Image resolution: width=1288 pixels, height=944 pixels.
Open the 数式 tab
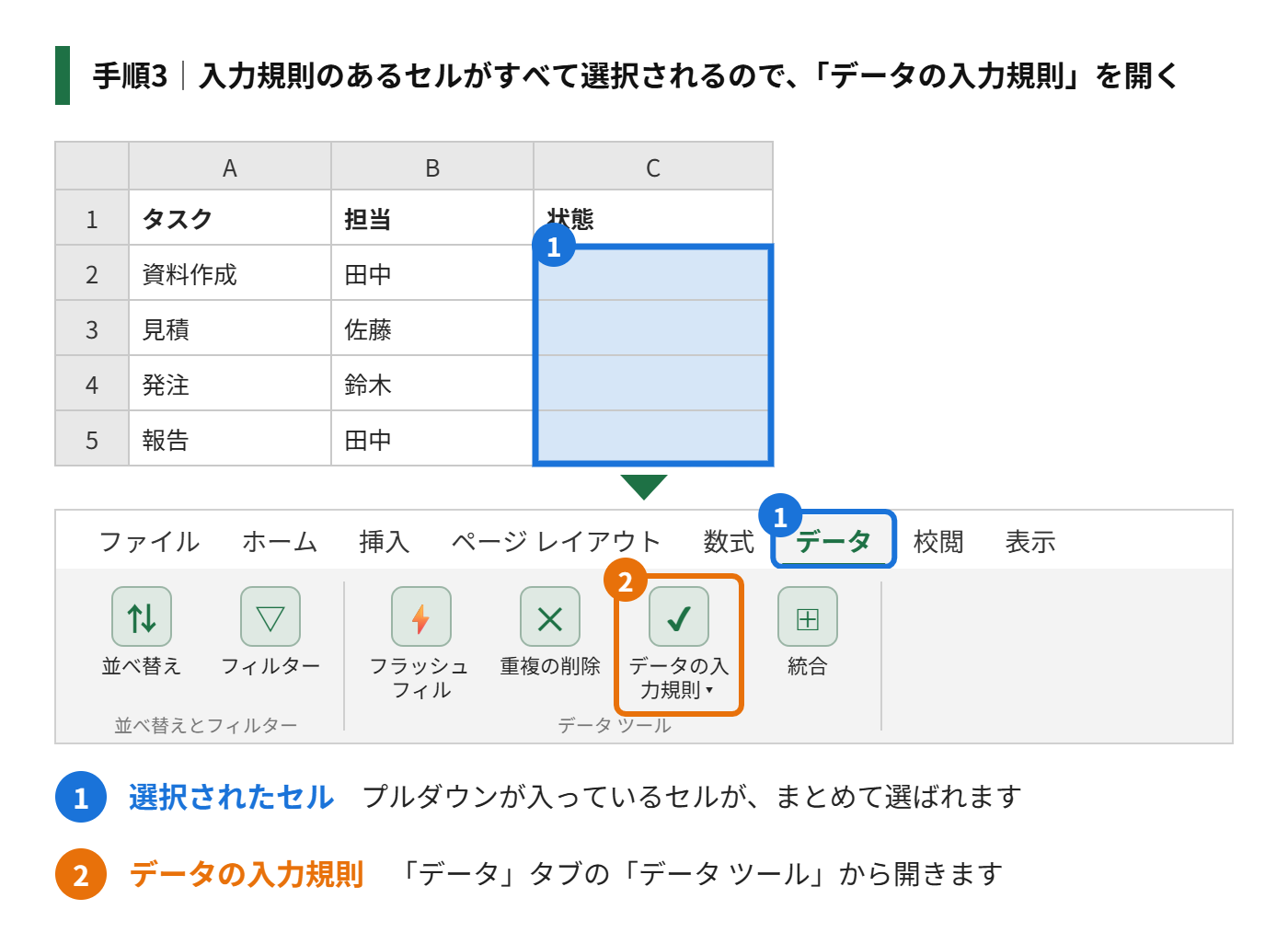(x=729, y=542)
